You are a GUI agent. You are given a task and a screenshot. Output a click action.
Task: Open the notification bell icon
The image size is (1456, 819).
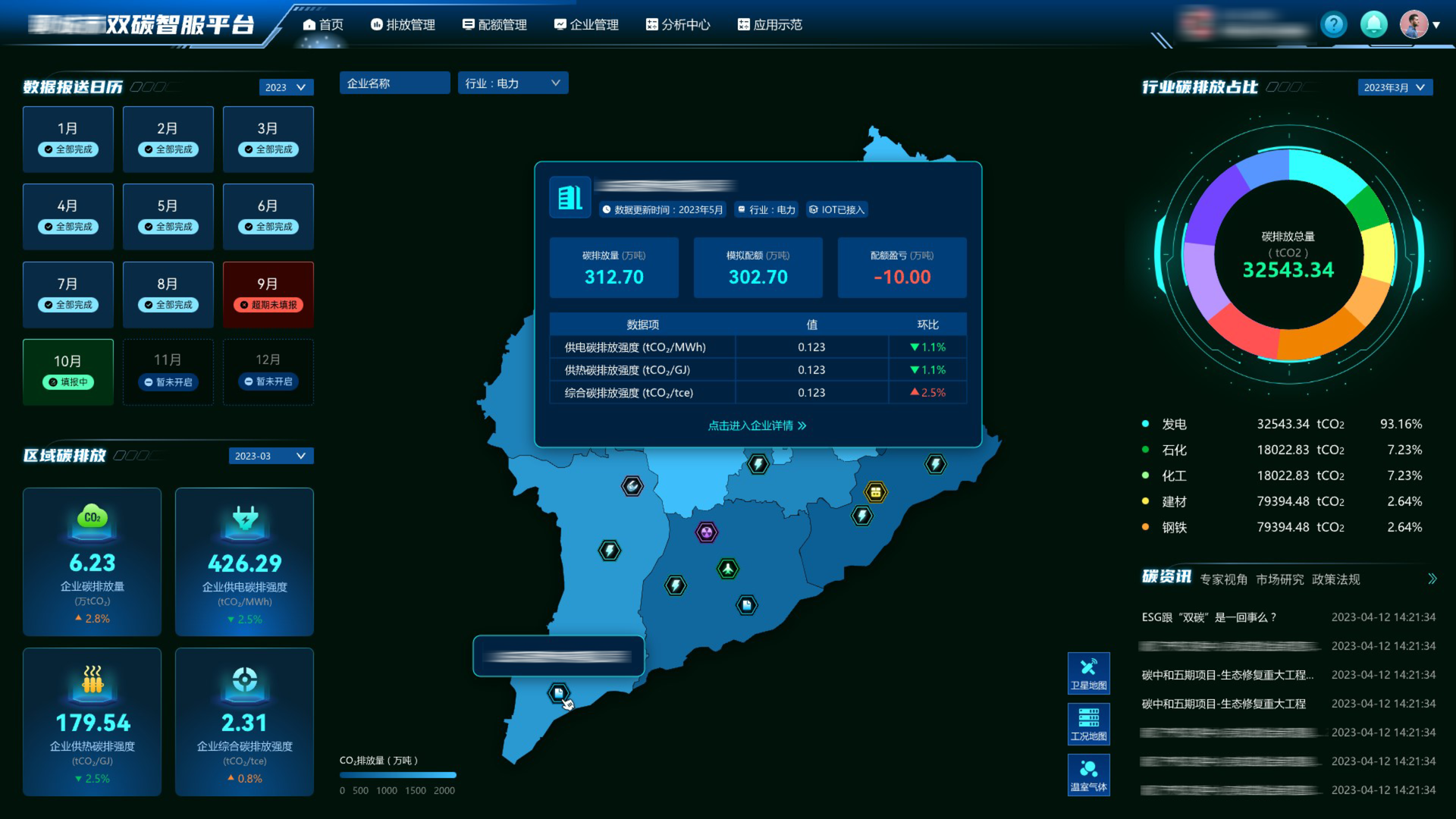click(x=1373, y=25)
